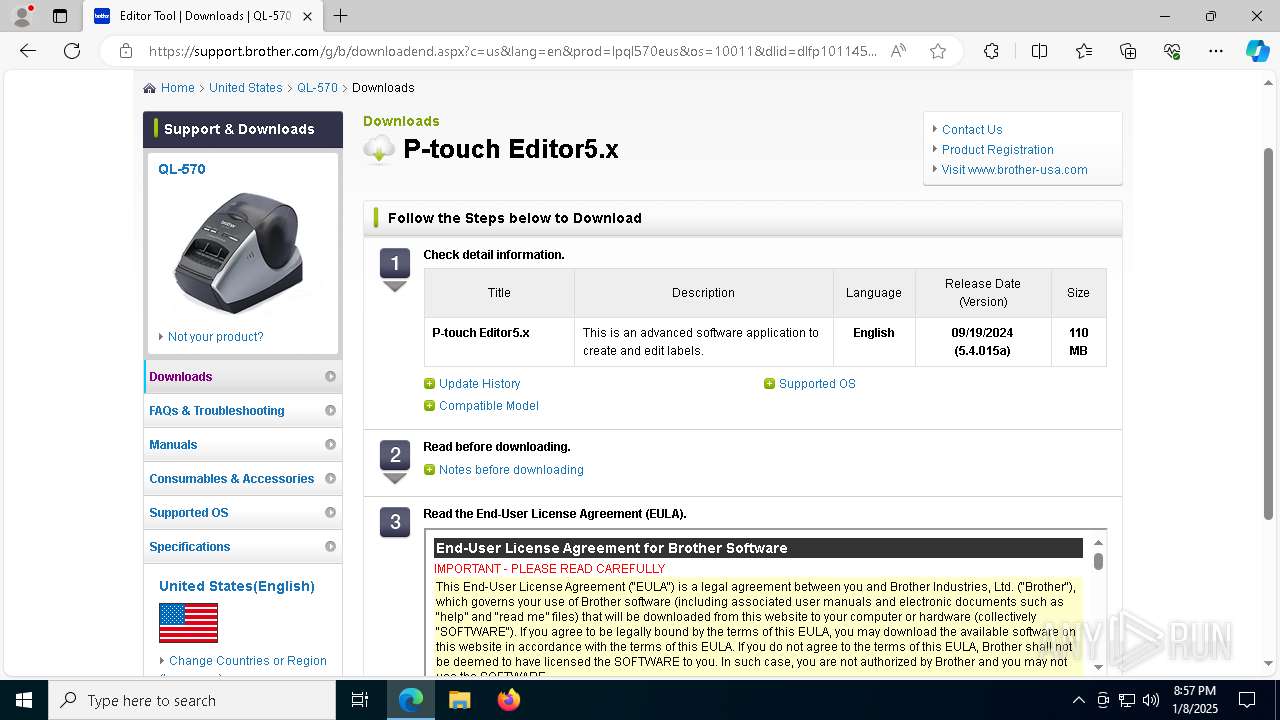The height and width of the screenshot is (720, 1280).
Task: Open browser Extensions icon
Action: 991,51
